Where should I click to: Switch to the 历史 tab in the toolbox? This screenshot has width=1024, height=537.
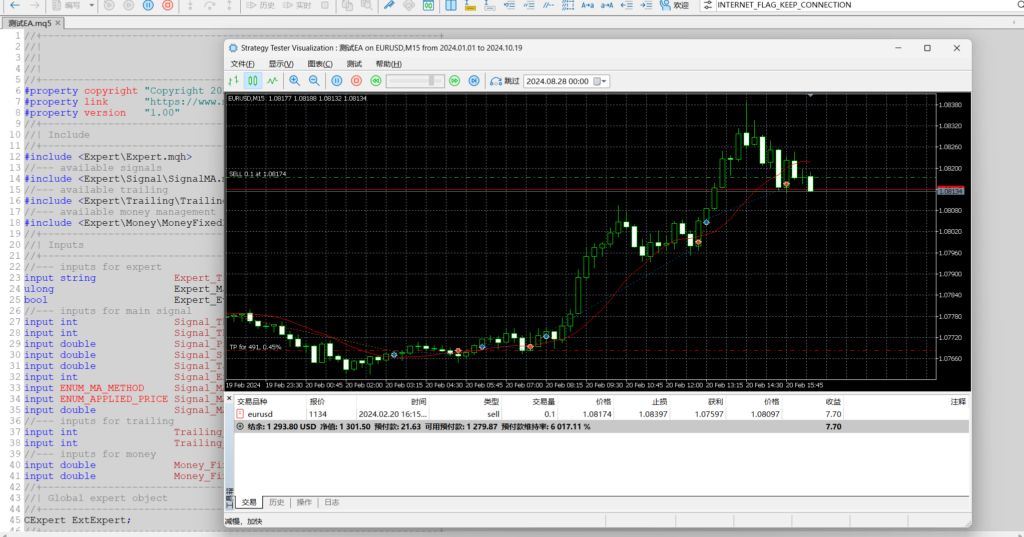pyautogui.click(x=276, y=502)
